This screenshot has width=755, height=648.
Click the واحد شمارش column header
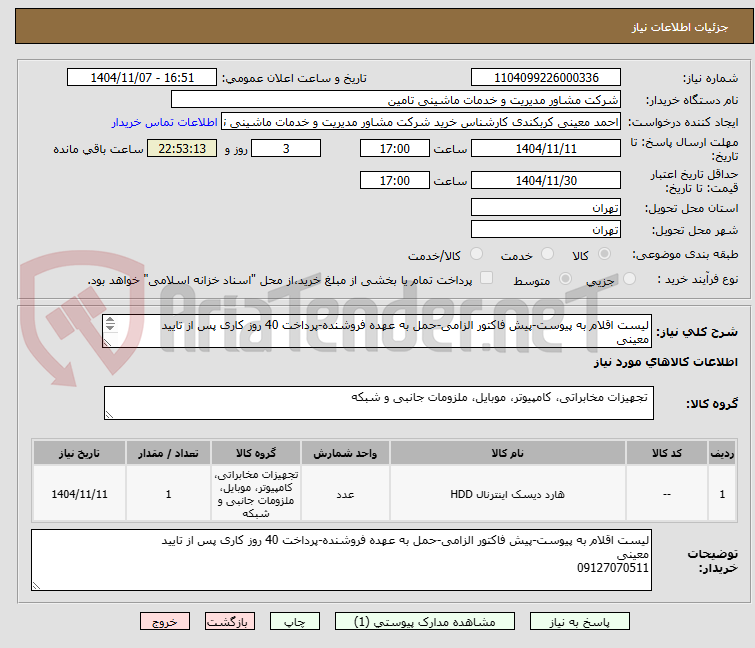(x=345, y=453)
